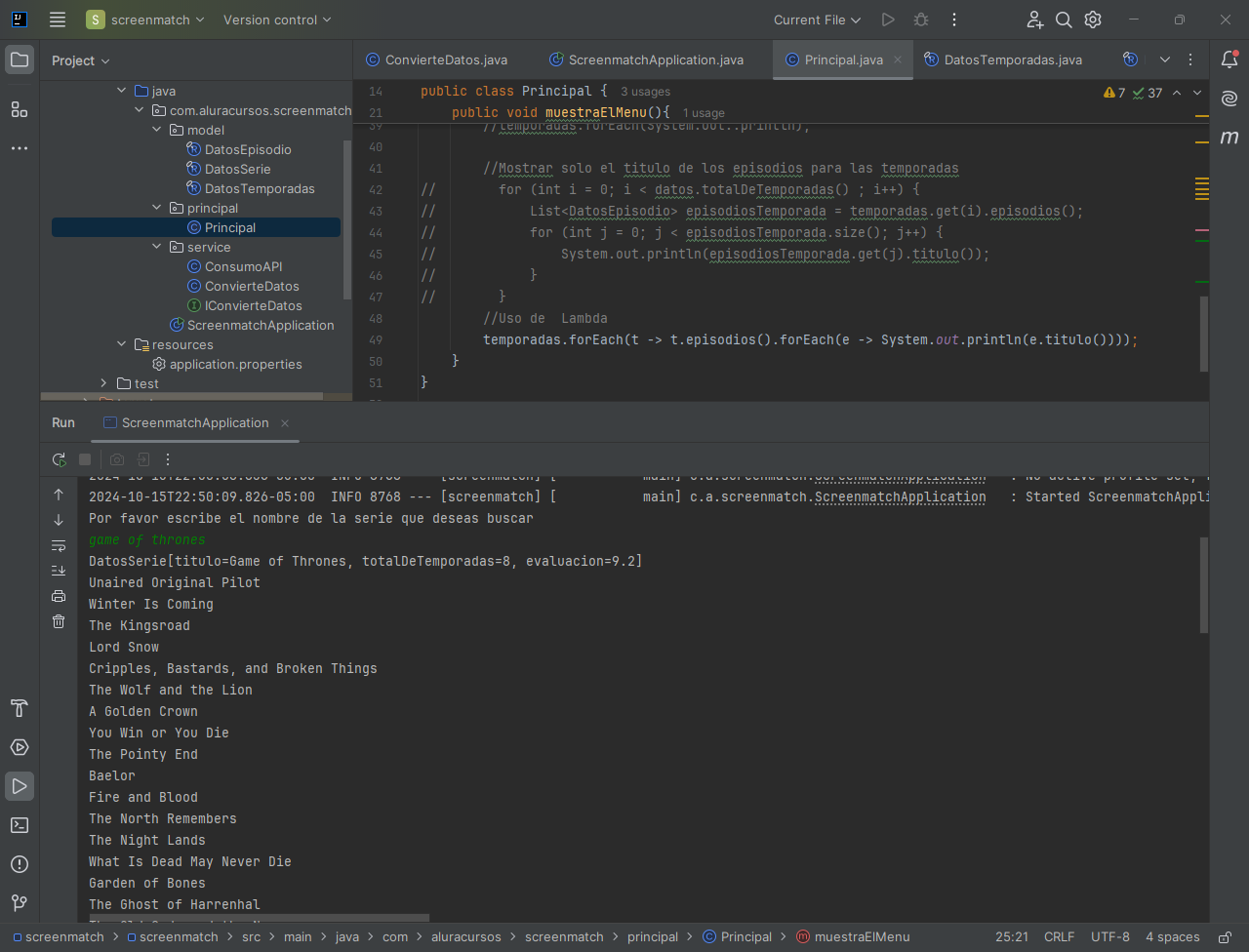
Task: Open Current File run configuration dropdown
Action: (817, 20)
